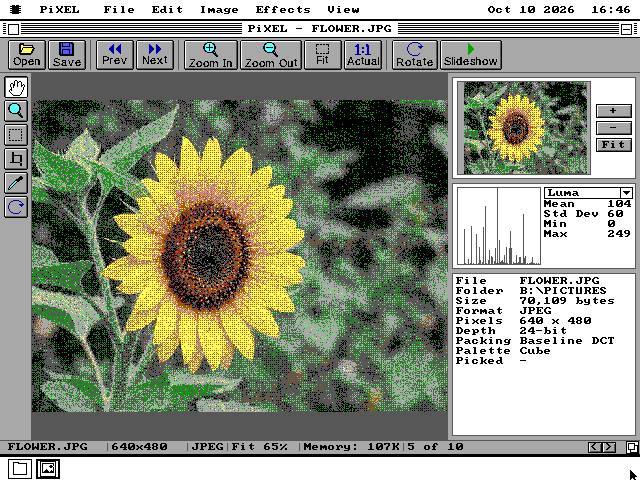Click the system icon left of the PiXEL menu
This screenshot has height=480, width=640.
(16, 9)
